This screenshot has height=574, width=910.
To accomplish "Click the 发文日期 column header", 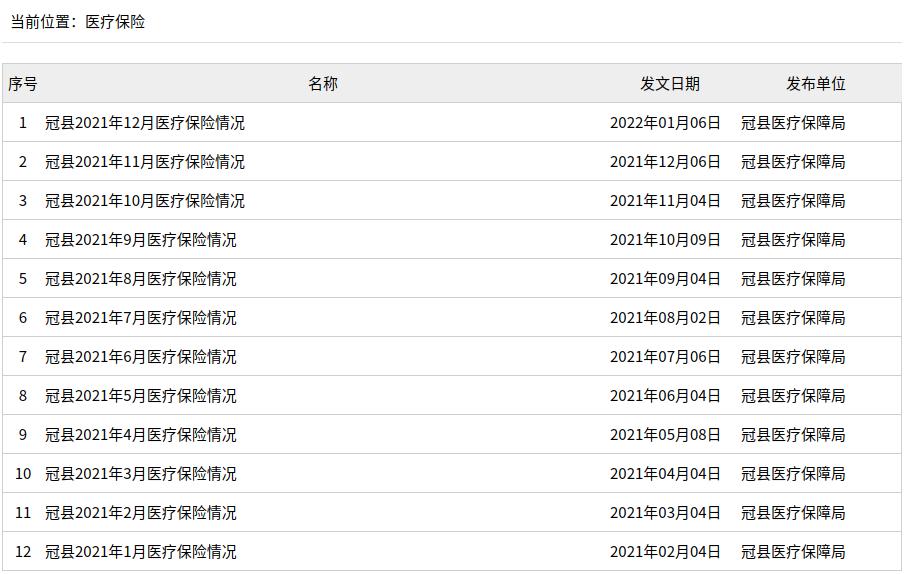I will (670, 84).
